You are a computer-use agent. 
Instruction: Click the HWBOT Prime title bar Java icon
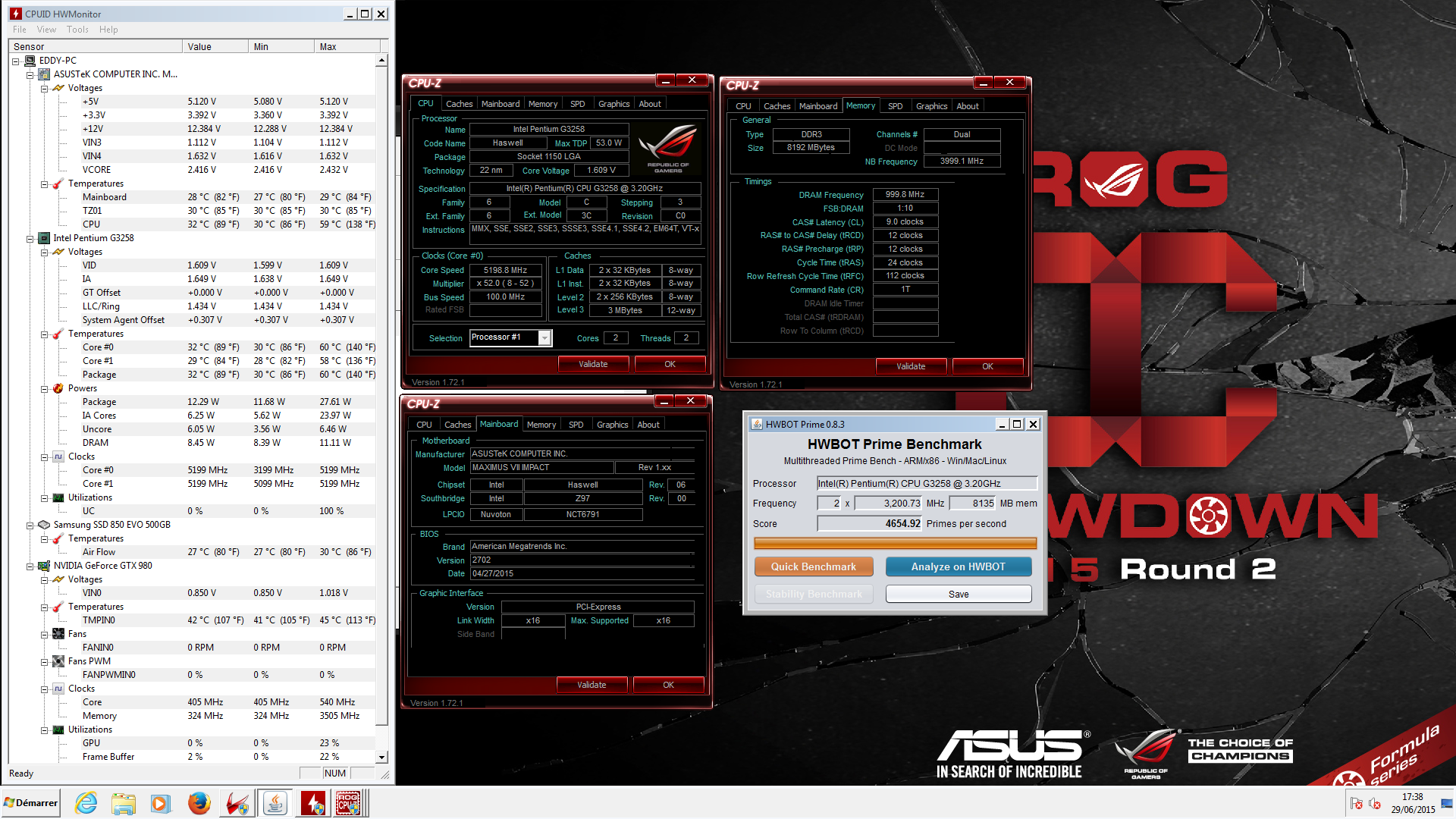click(x=756, y=424)
